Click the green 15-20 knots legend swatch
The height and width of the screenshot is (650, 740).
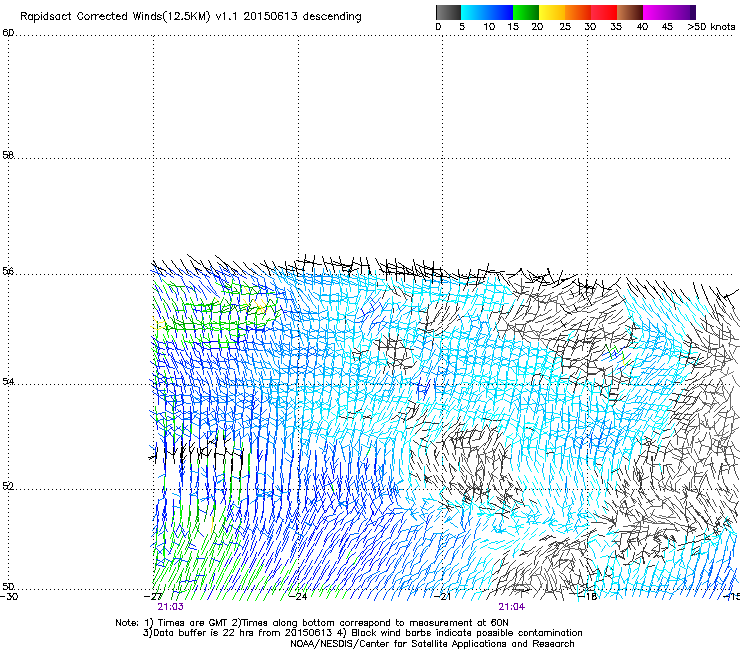[526, 12]
